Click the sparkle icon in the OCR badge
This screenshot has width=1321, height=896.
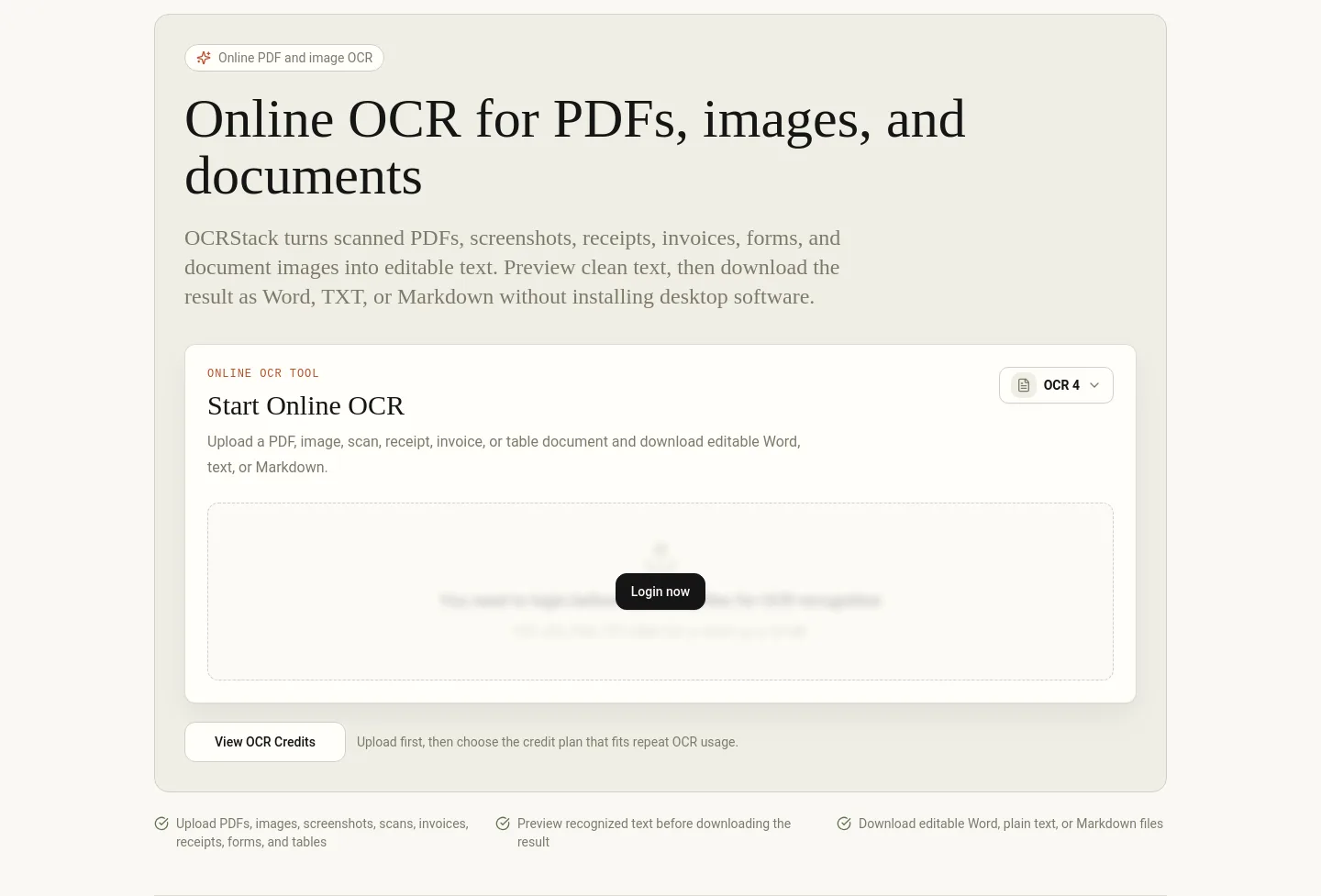(204, 58)
